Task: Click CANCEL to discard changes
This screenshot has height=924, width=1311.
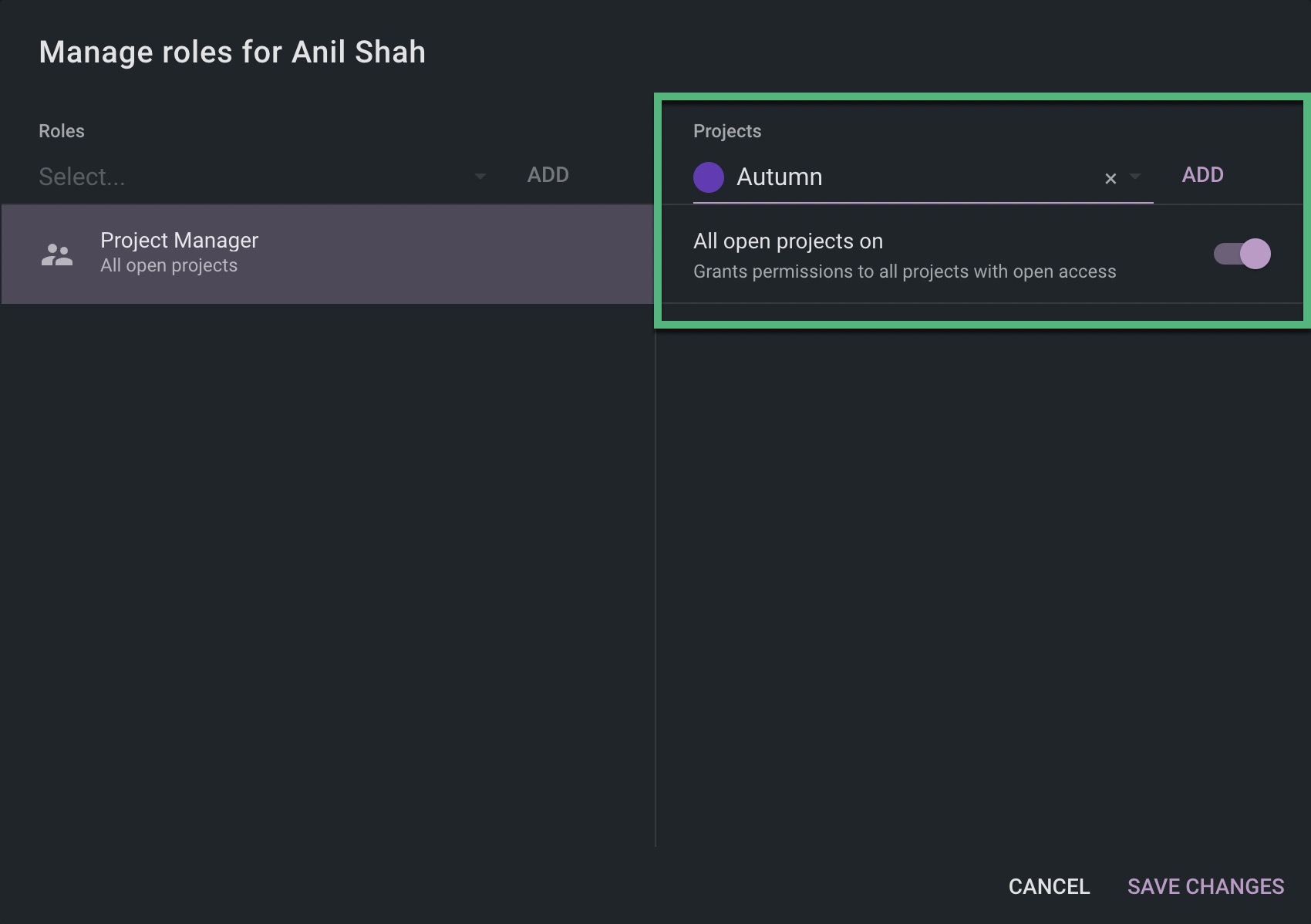Action: click(x=1049, y=886)
